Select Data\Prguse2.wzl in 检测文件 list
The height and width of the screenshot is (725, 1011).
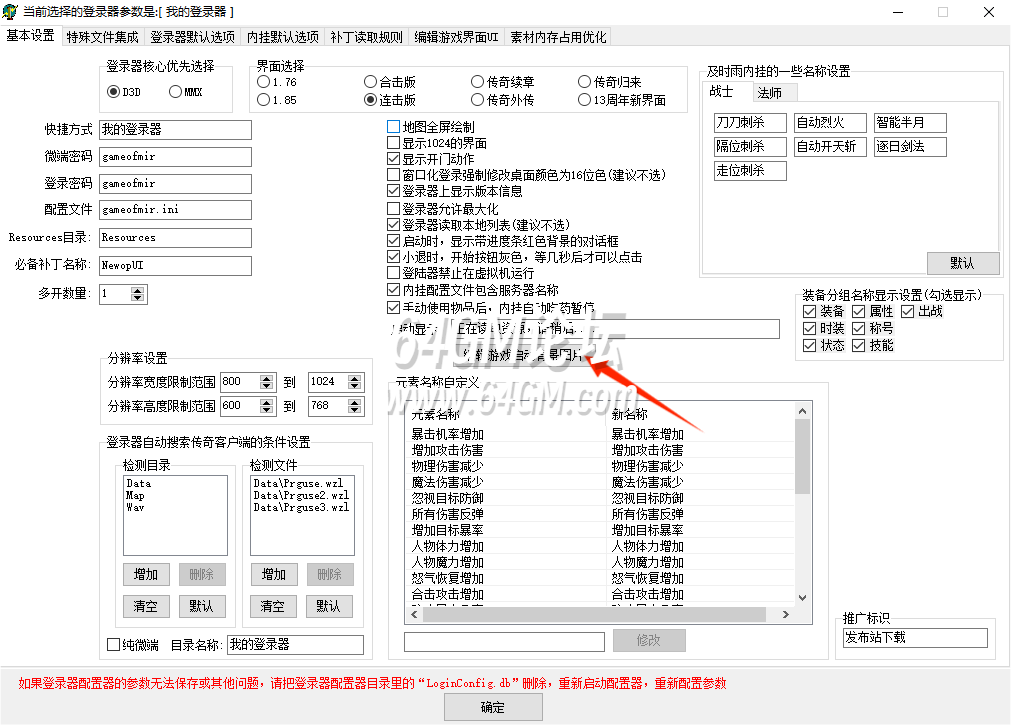pos(301,495)
